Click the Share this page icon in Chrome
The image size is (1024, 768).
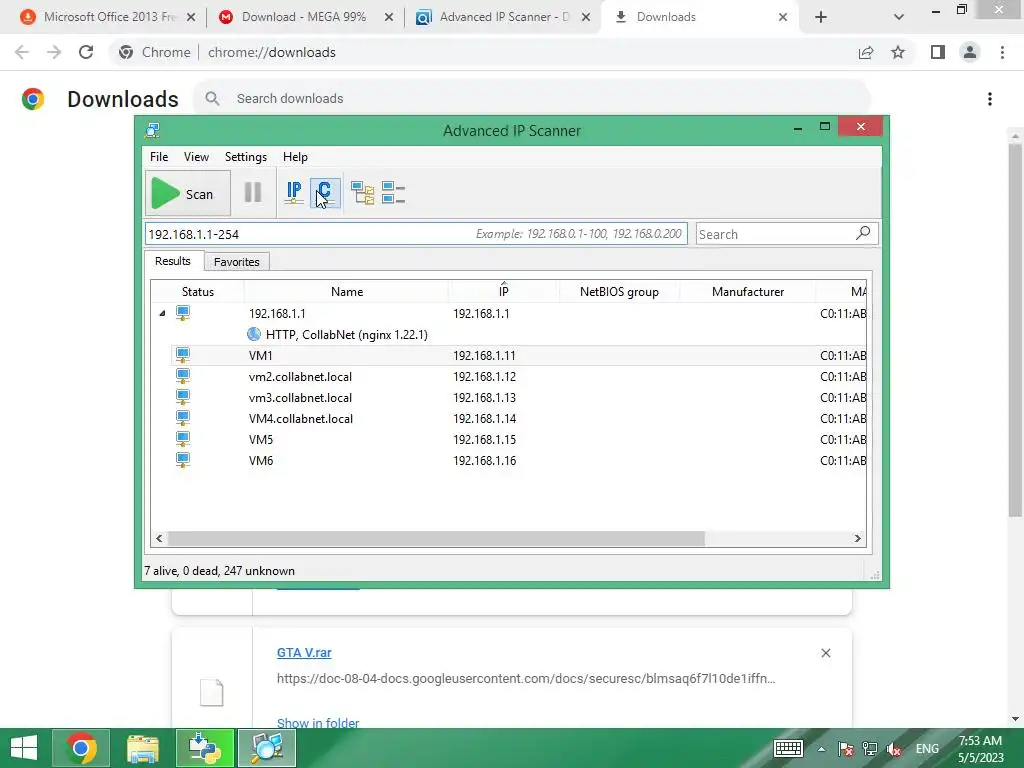point(866,52)
